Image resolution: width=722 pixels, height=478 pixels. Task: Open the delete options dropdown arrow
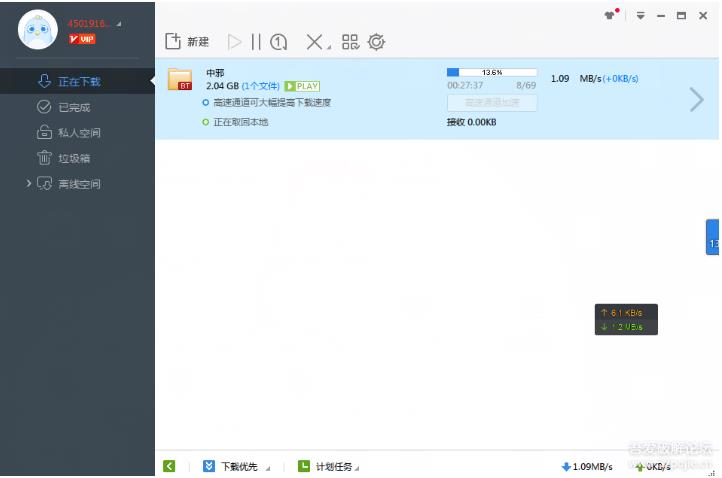point(329,47)
